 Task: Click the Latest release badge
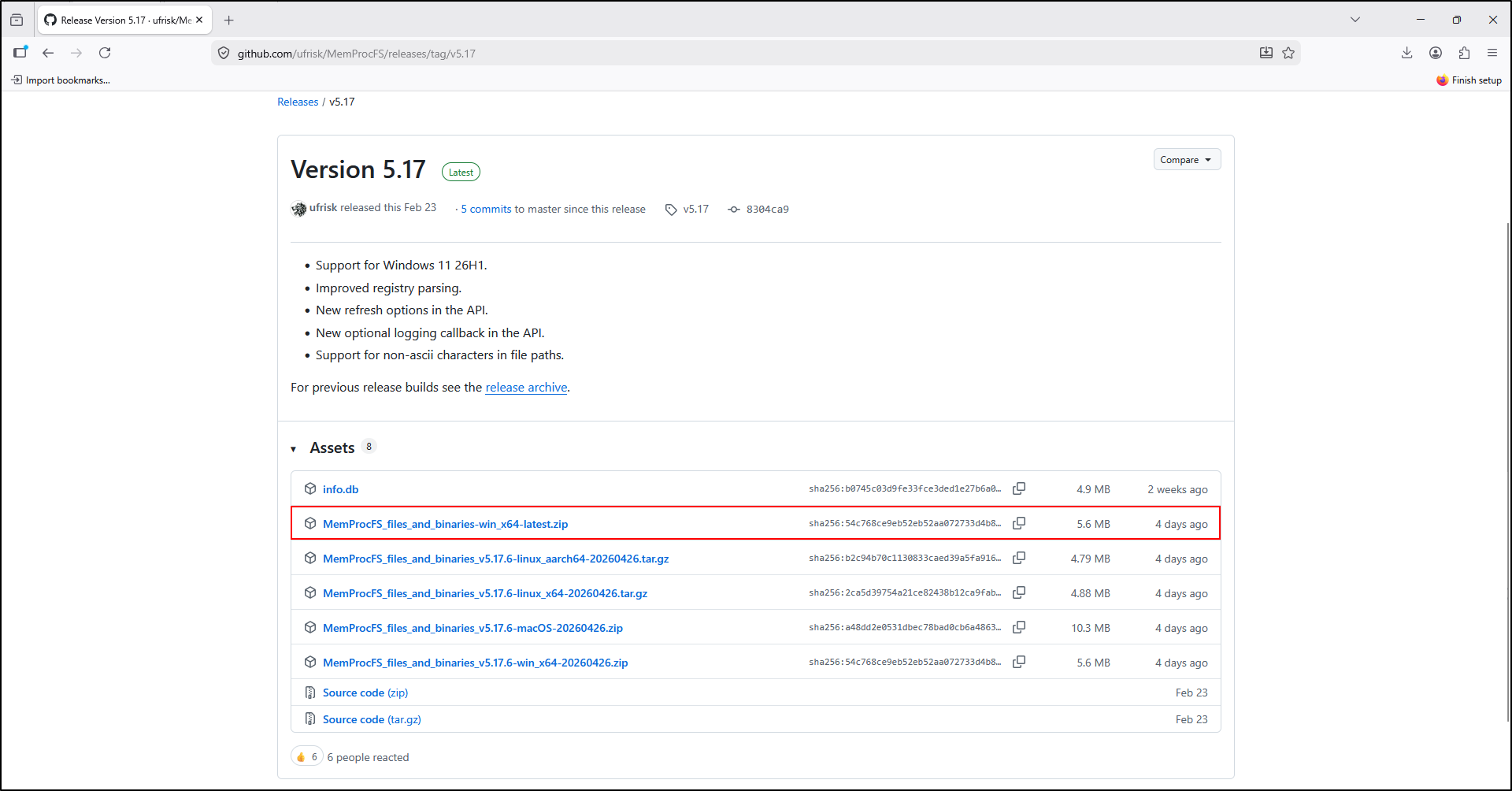461,172
